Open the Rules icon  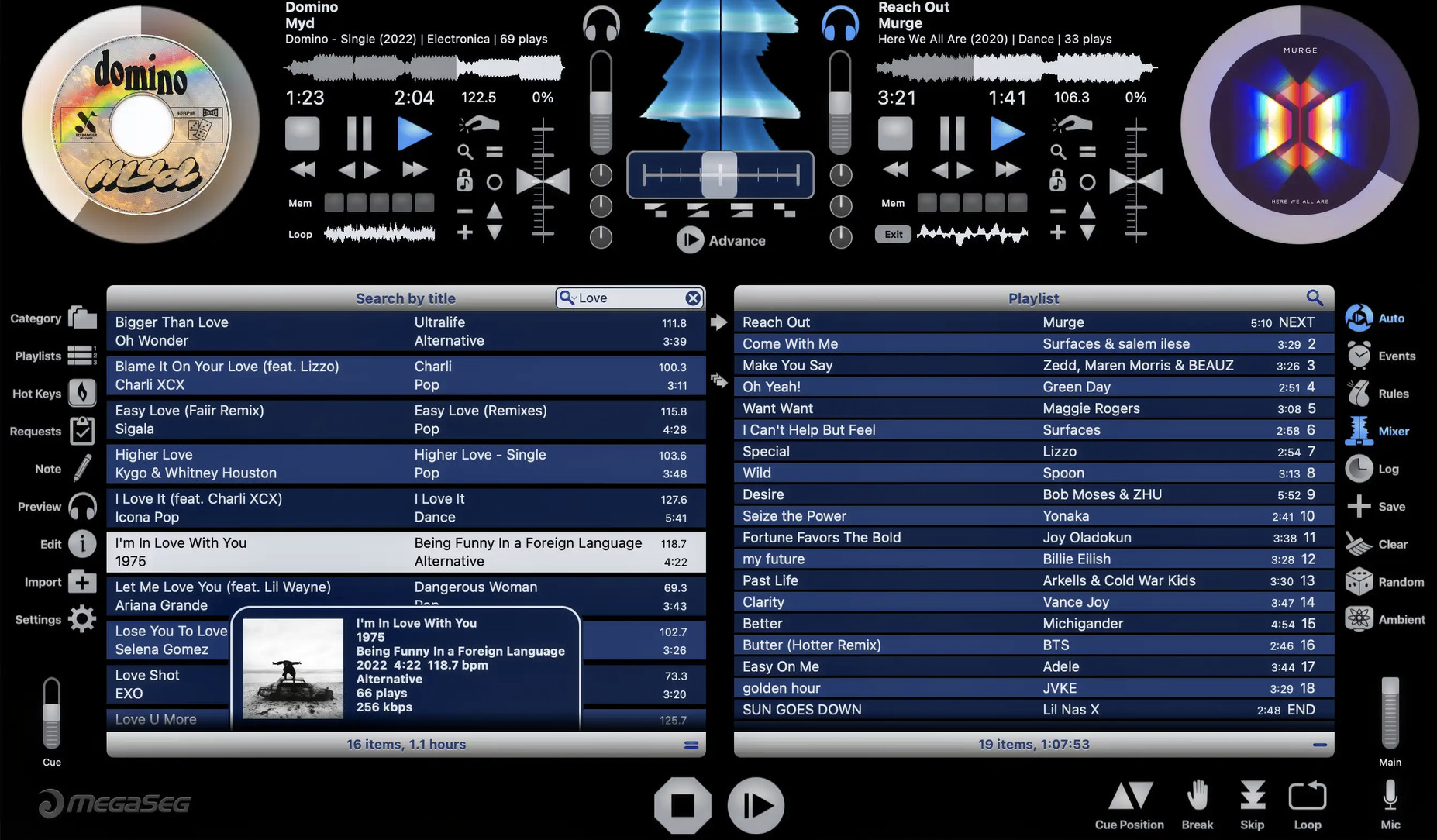(1359, 393)
